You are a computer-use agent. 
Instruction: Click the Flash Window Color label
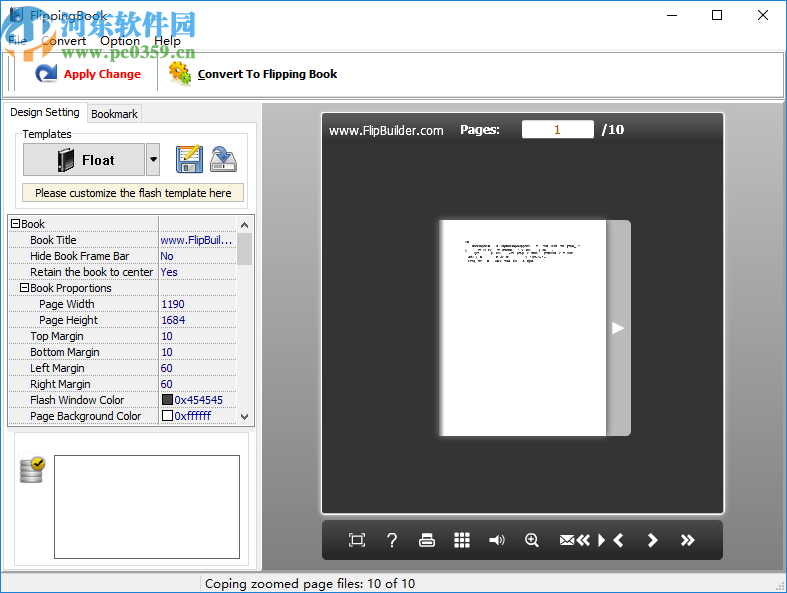[77, 400]
